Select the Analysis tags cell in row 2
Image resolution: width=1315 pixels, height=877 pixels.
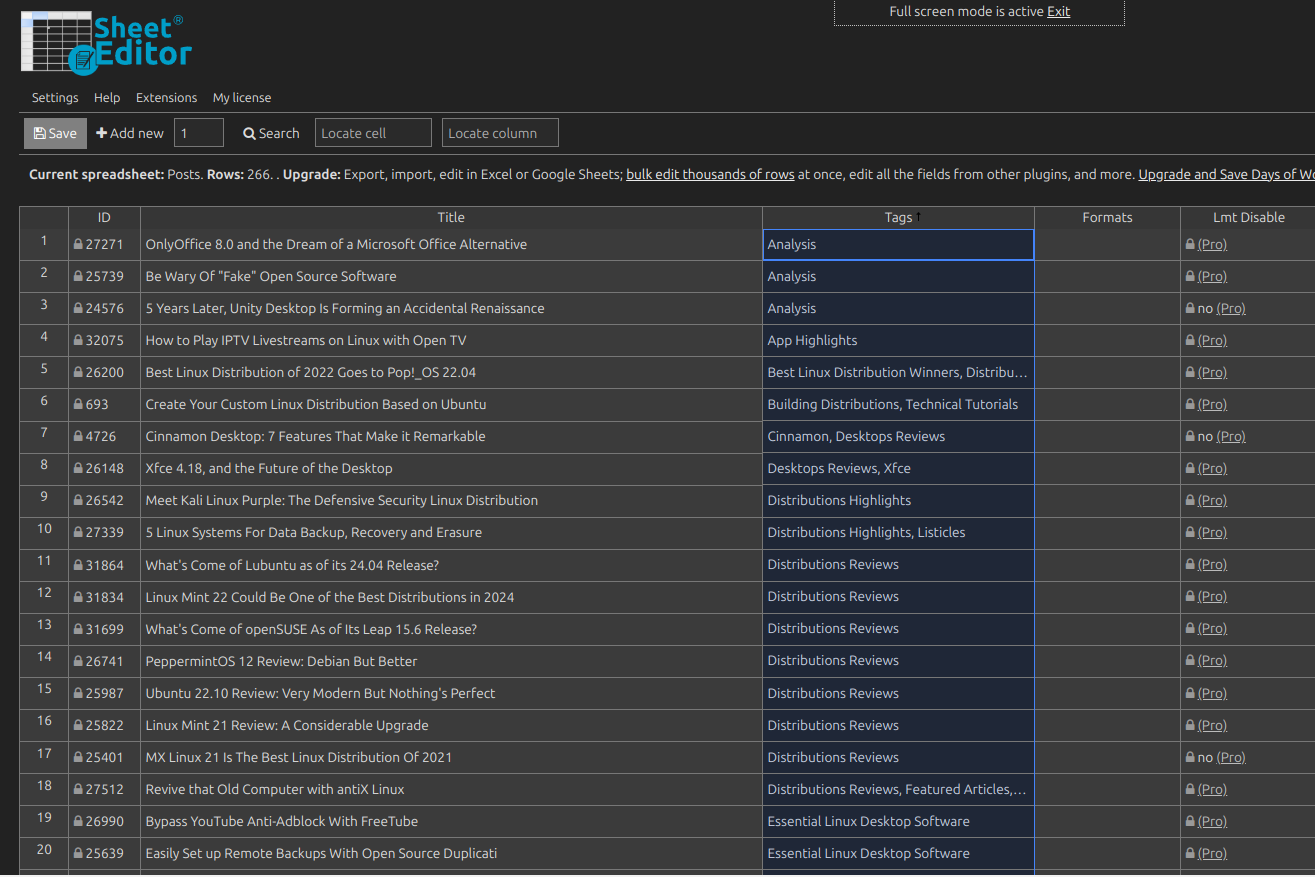click(x=897, y=277)
